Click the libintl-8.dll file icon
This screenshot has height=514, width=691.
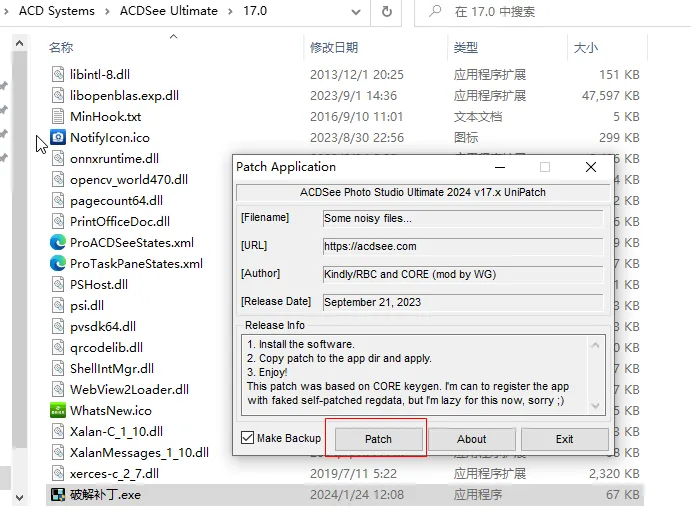click(58, 74)
